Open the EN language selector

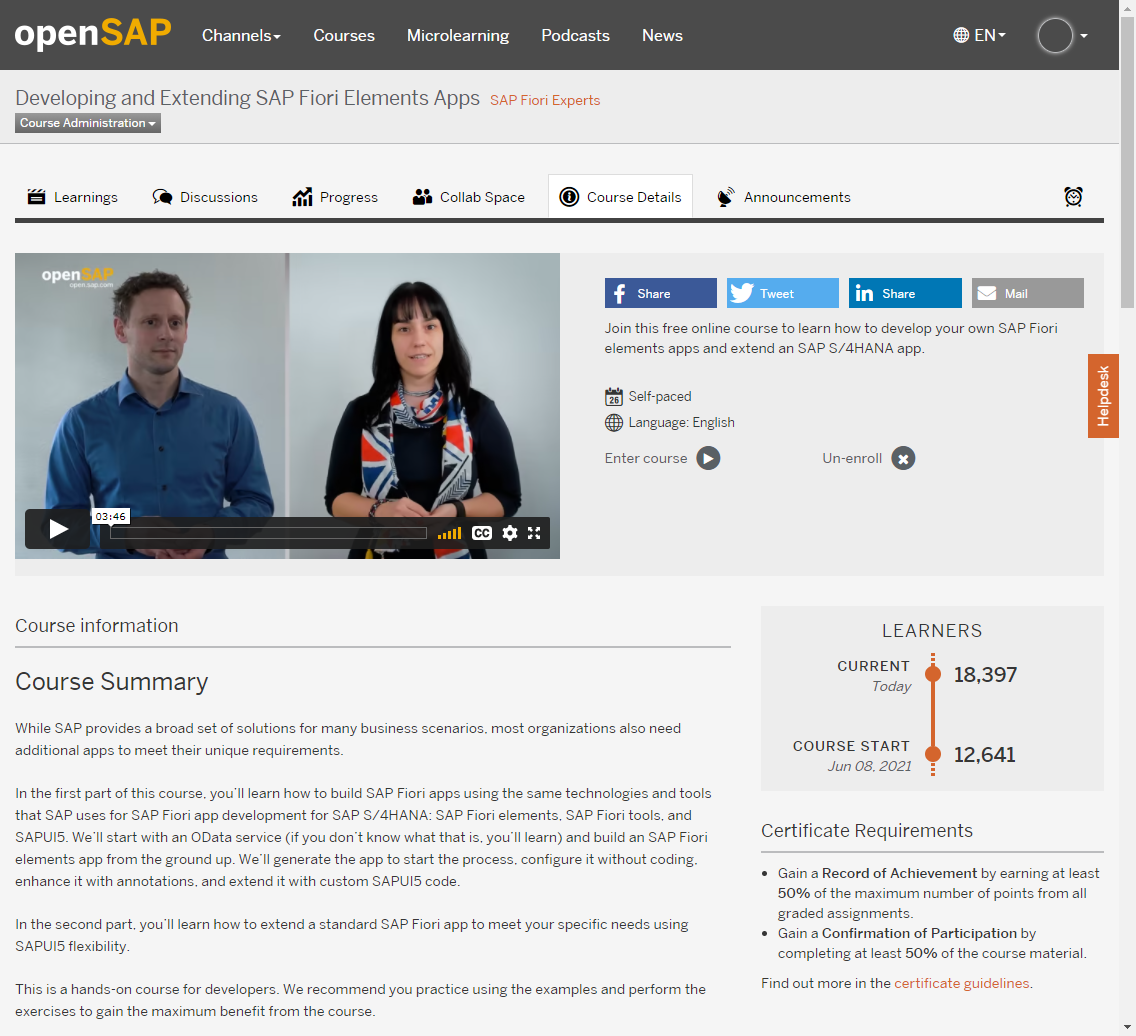point(980,35)
